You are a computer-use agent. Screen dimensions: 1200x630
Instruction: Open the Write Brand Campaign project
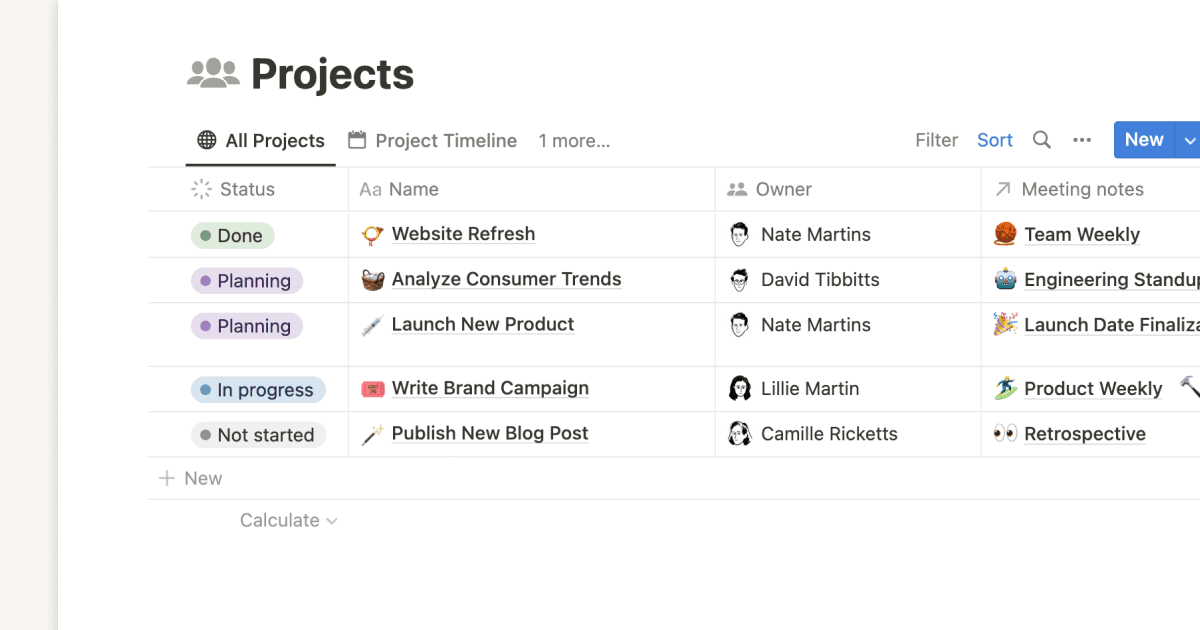pyautogui.click(x=490, y=389)
